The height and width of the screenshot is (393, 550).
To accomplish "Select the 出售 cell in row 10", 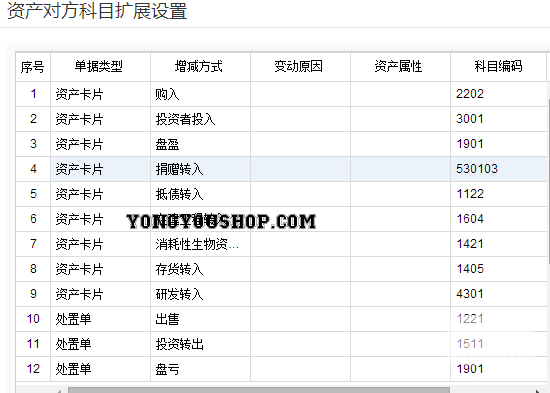I will click(200, 319).
